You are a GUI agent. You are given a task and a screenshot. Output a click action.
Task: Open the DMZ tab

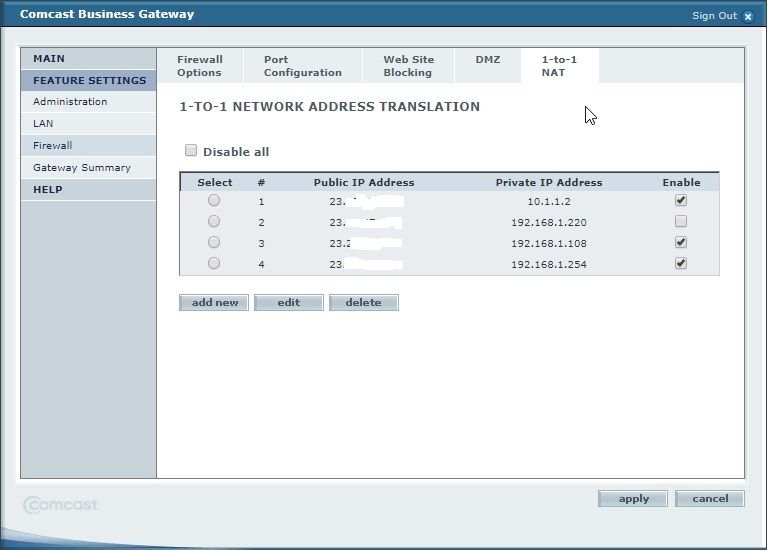coord(488,60)
